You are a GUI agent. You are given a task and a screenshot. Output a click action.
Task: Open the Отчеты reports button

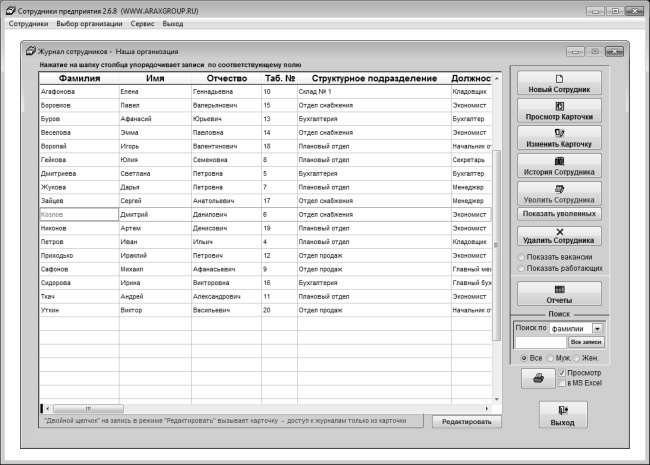tap(559, 294)
